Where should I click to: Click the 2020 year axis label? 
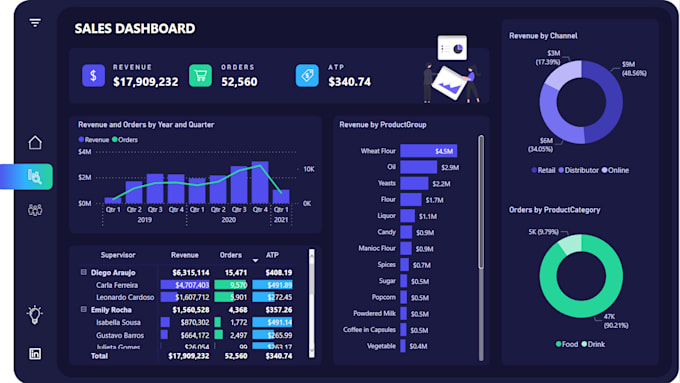click(x=229, y=220)
